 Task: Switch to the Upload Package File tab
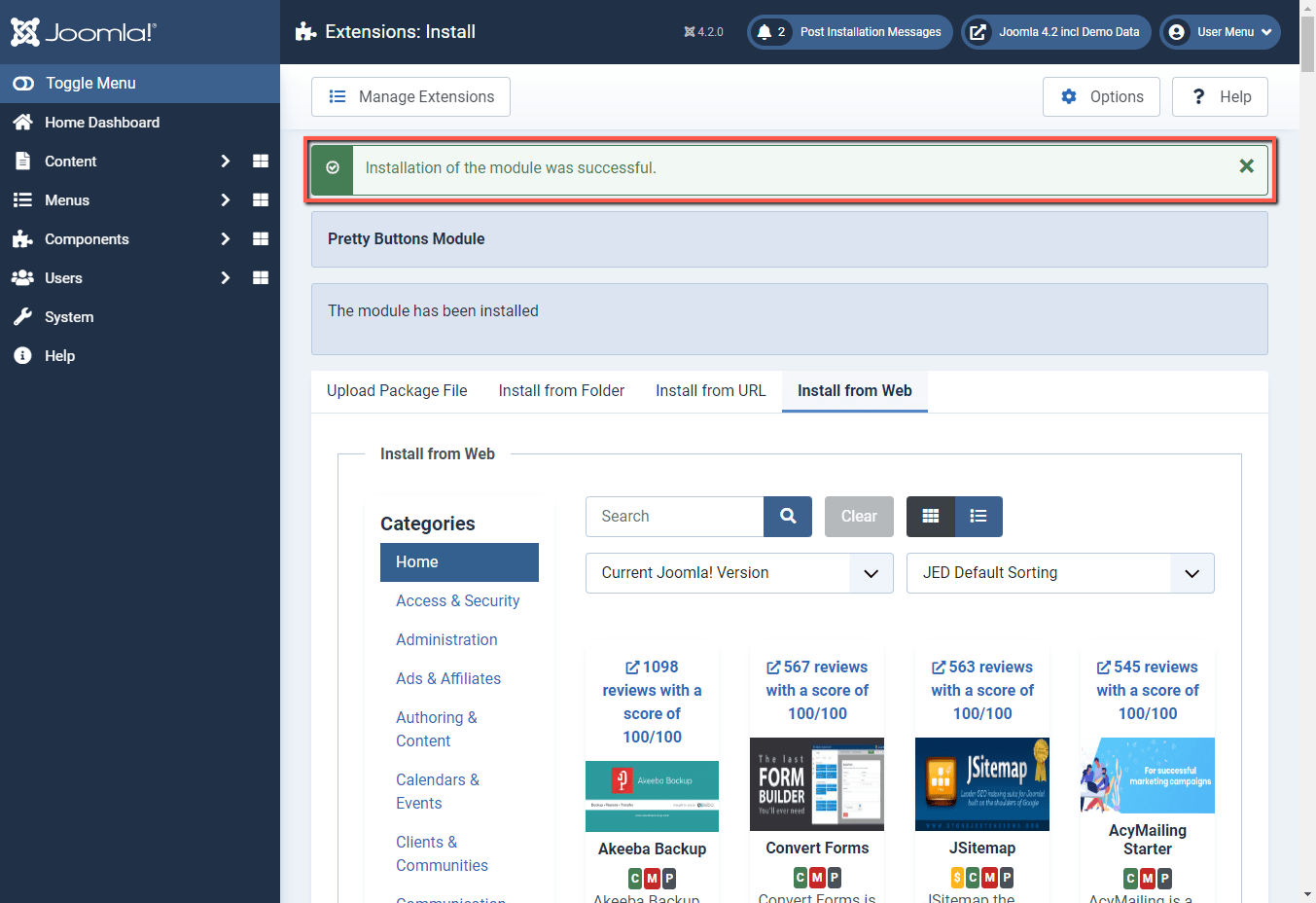point(396,390)
